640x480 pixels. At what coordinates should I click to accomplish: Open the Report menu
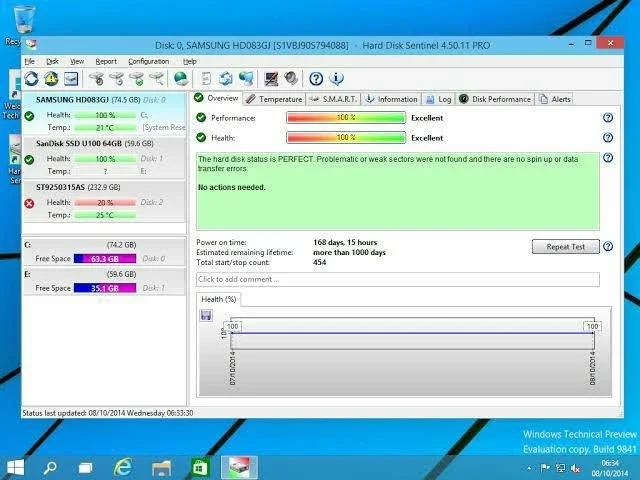coord(106,61)
